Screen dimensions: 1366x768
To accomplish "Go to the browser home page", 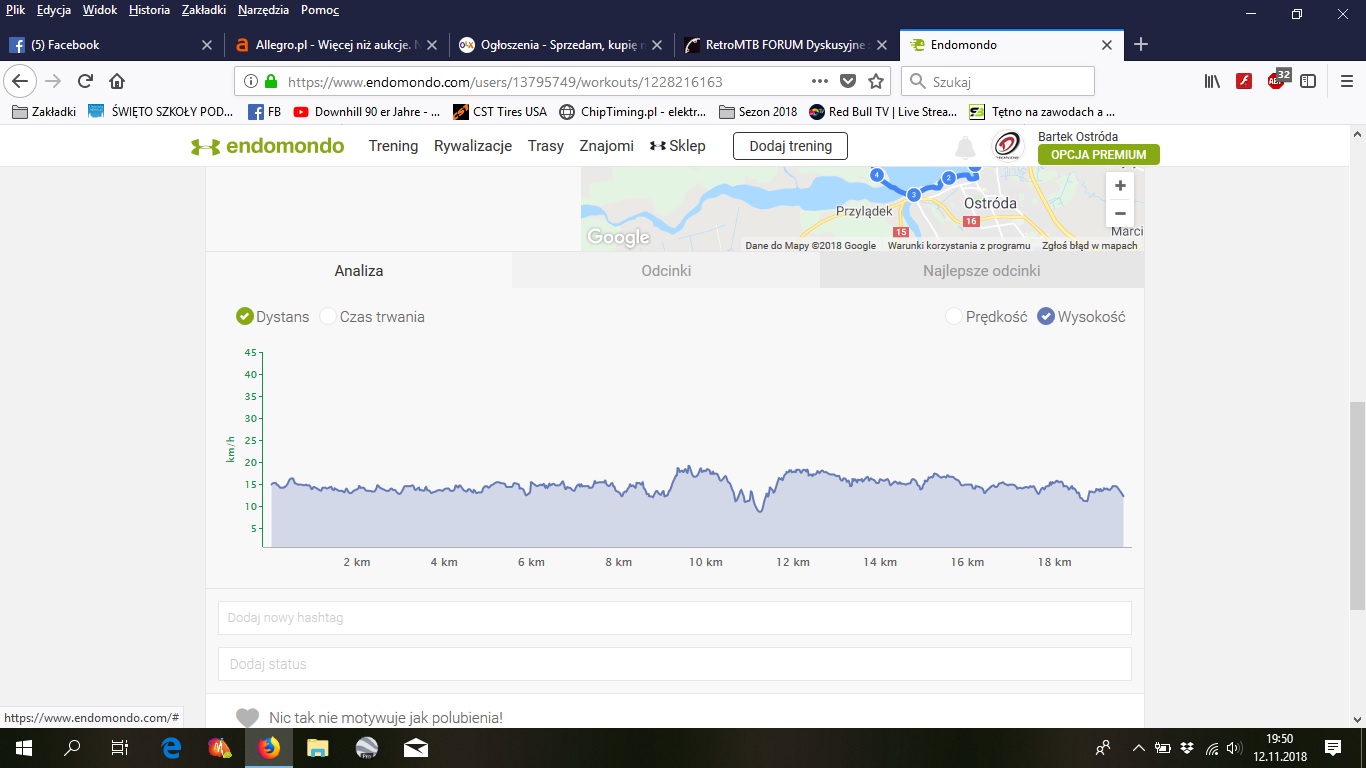I will [x=117, y=82].
